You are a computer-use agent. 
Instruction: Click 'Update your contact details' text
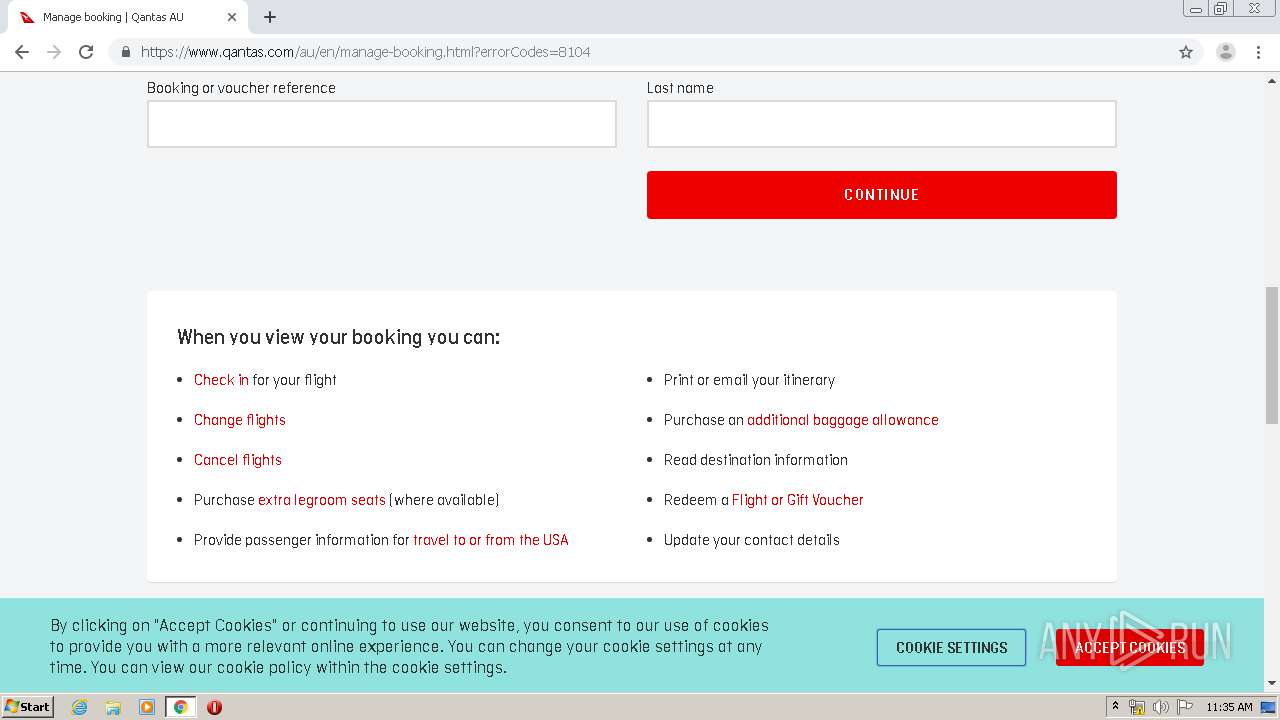(x=752, y=540)
